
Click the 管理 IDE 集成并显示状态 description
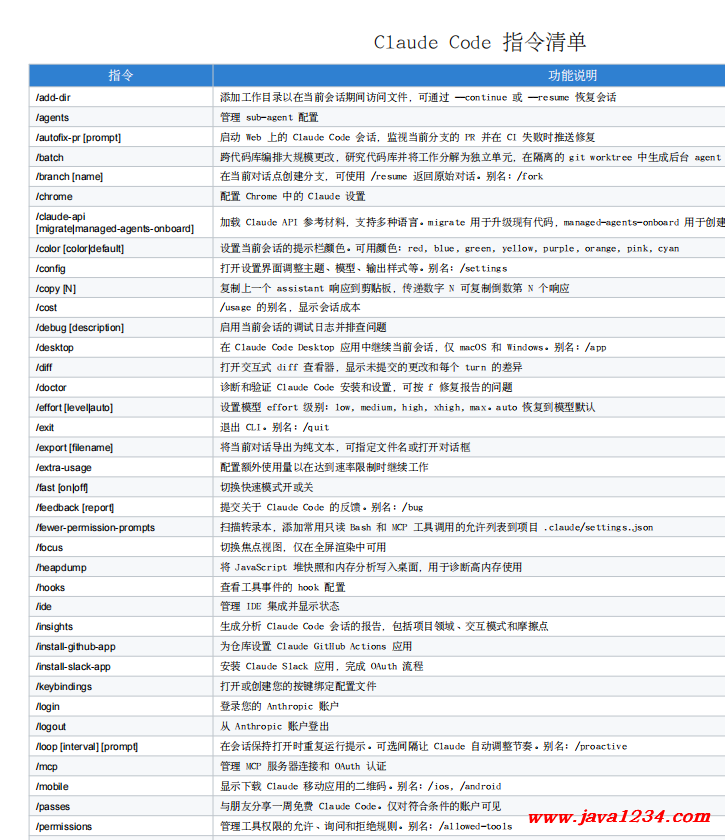click(x=280, y=606)
